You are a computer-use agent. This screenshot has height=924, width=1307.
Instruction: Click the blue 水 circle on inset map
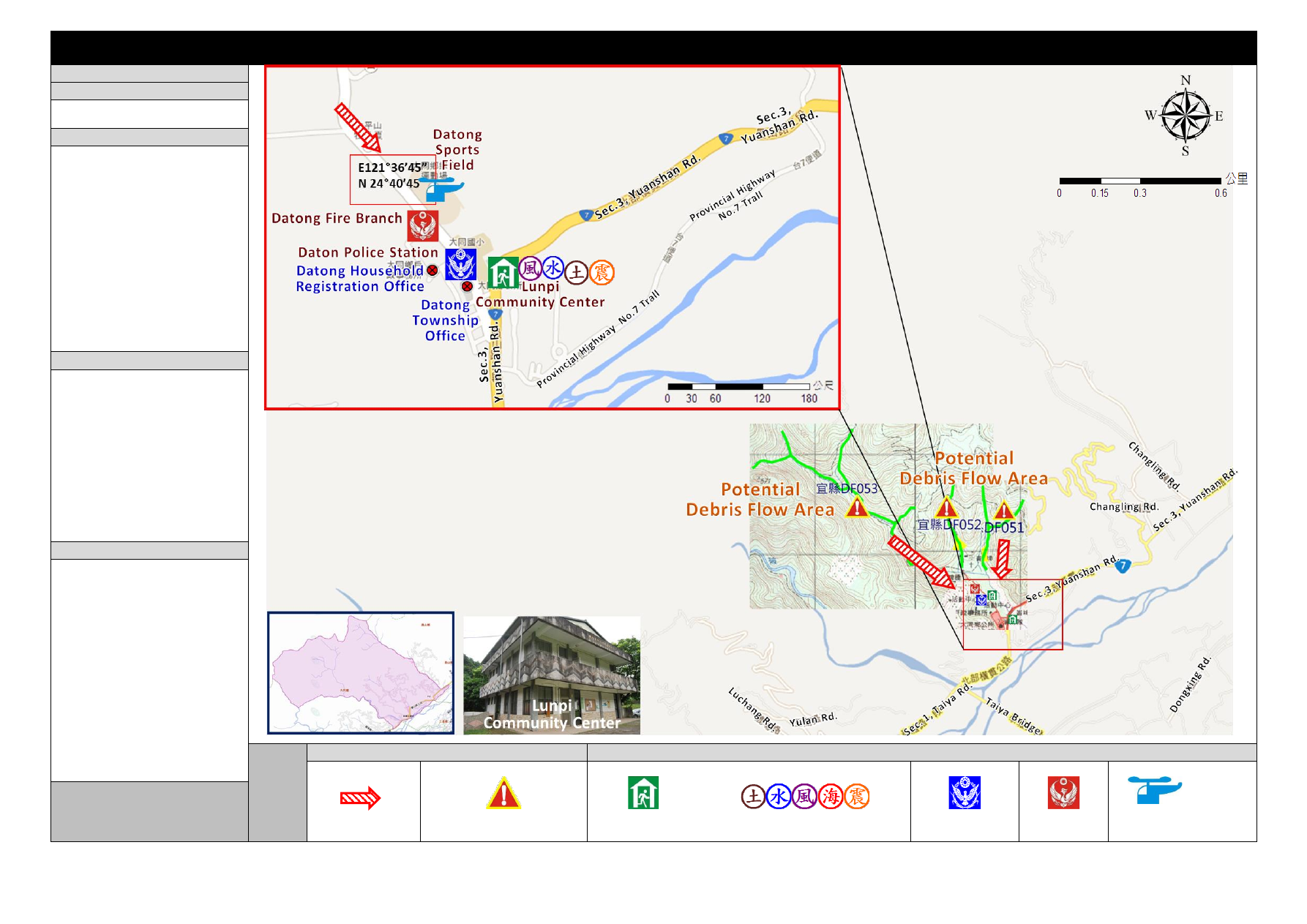553,267
